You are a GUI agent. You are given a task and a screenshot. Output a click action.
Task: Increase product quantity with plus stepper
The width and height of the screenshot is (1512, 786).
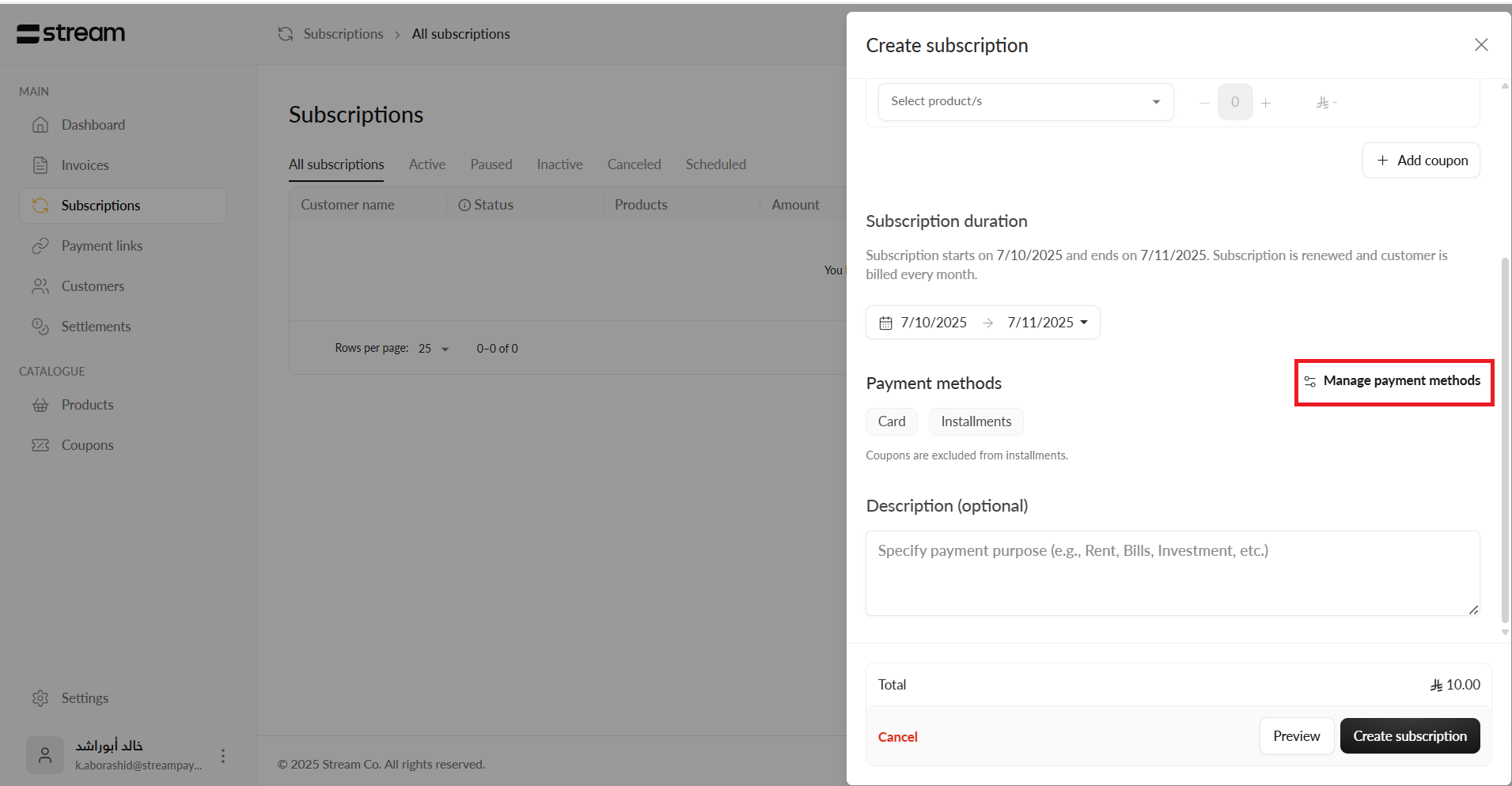coord(1265,103)
